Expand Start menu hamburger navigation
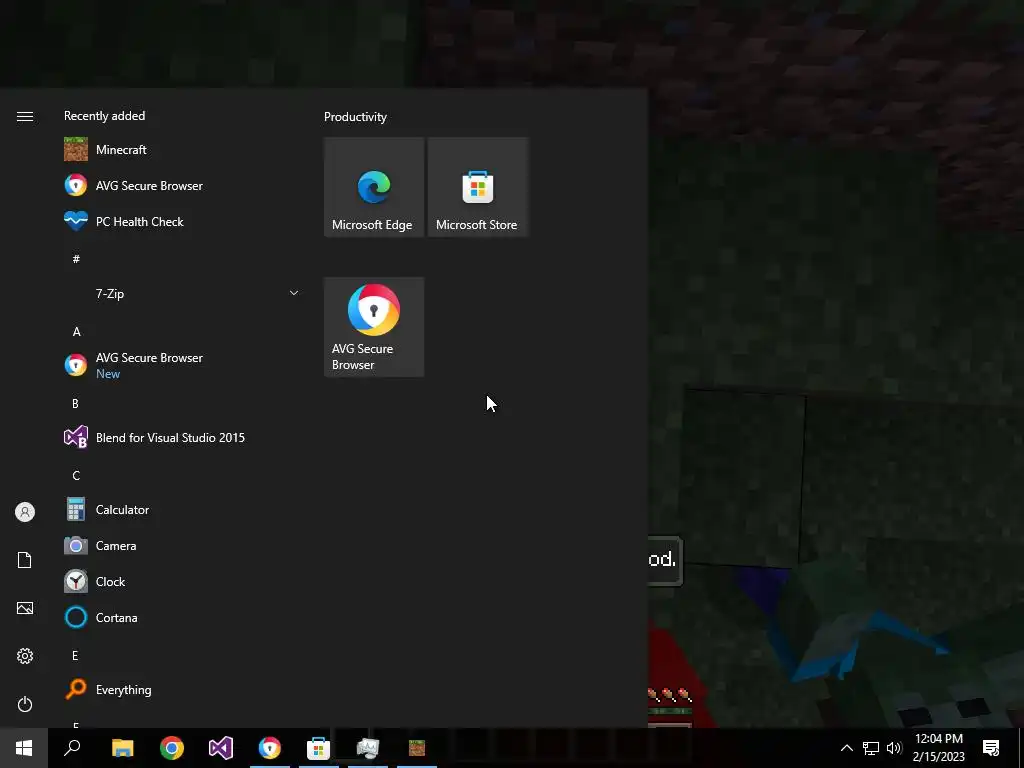 (25, 116)
